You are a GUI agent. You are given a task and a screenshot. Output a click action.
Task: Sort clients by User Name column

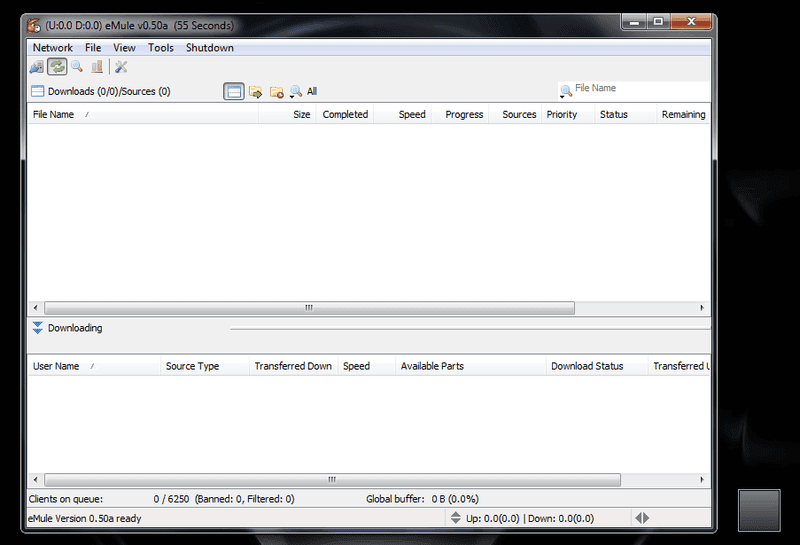tap(94, 366)
